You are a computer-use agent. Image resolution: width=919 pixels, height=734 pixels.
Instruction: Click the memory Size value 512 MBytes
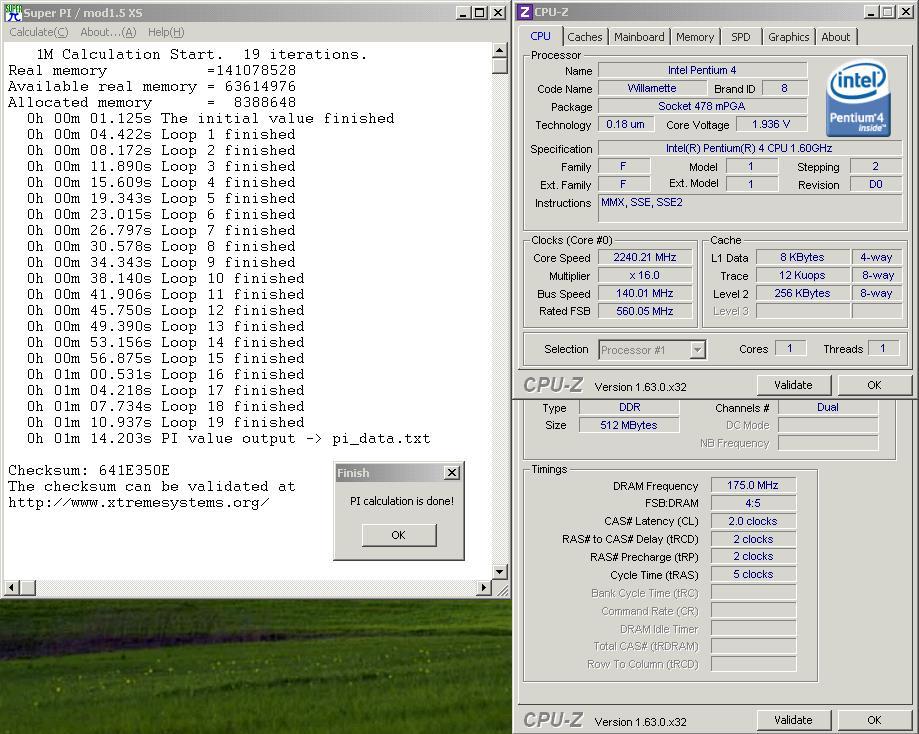pyautogui.click(x=629, y=425)
